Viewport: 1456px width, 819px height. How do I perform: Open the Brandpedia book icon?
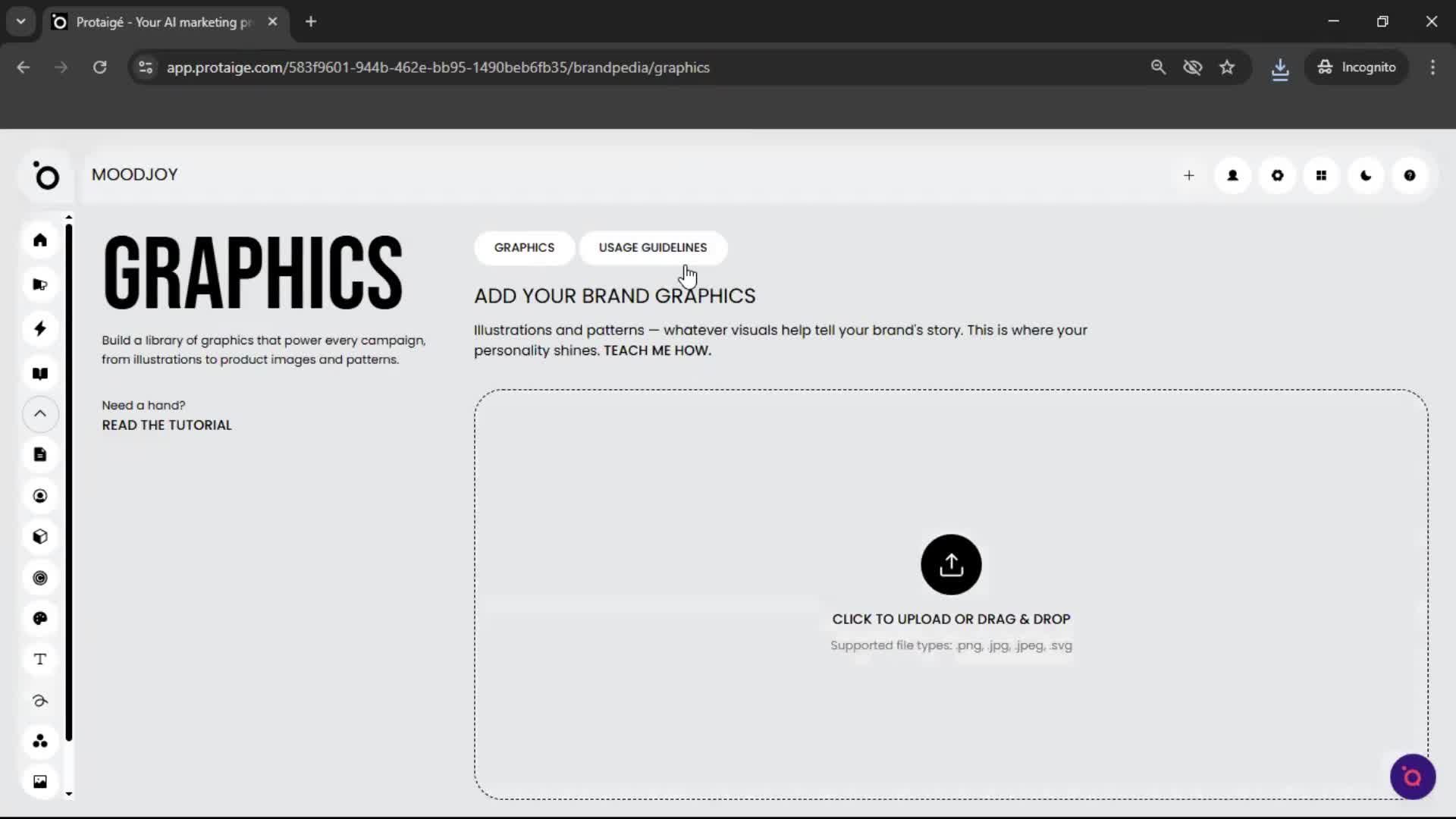39,373
